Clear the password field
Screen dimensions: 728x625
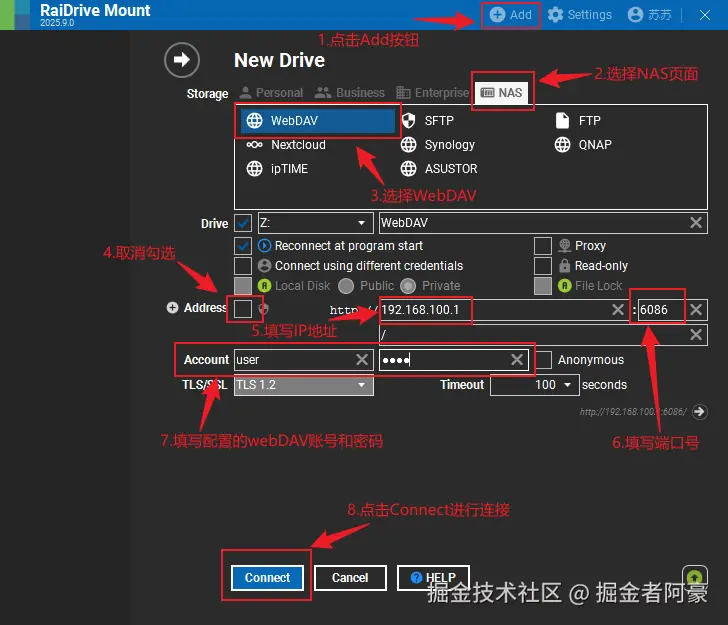(x=517, y=360)
